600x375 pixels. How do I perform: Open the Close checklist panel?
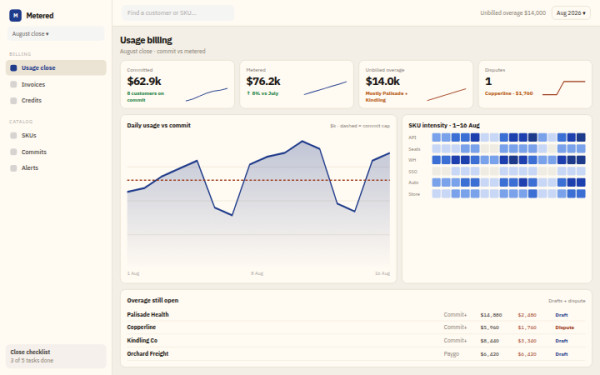[56, 356]
